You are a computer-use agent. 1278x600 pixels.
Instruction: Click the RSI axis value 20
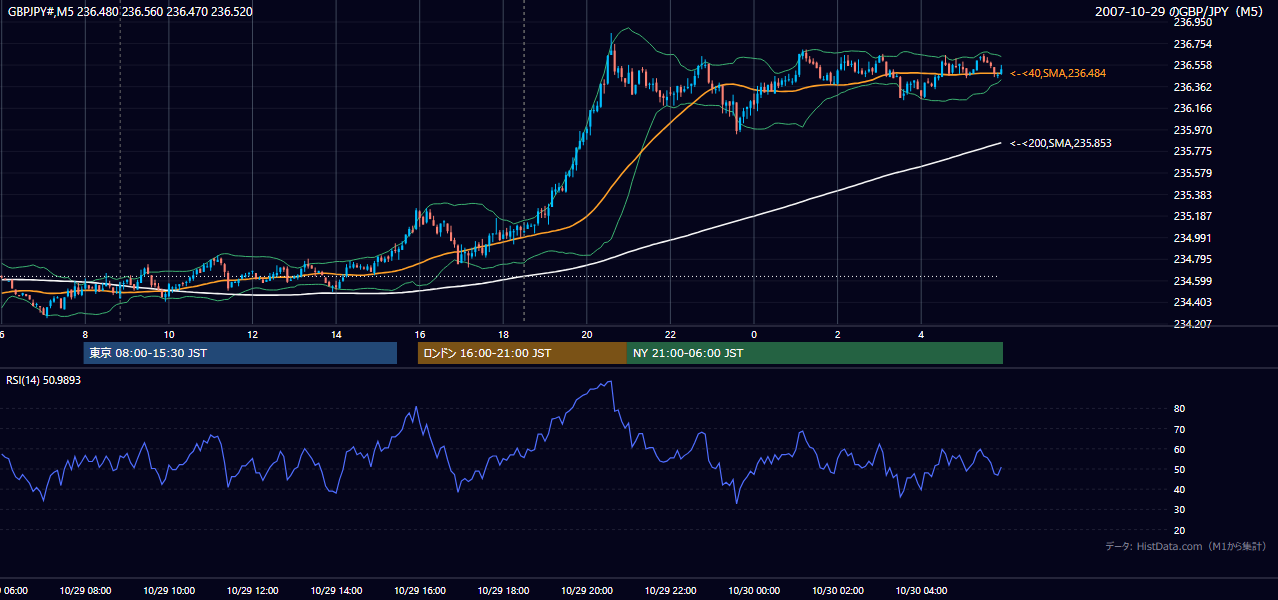tap(1179, 531)
